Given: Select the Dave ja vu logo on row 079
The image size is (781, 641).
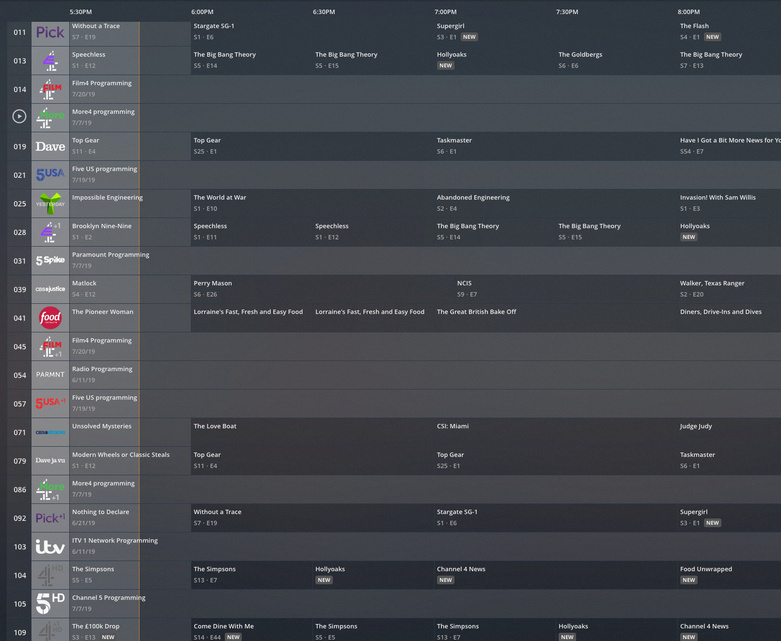Looking at the screenshot, I should coord(50,461).
